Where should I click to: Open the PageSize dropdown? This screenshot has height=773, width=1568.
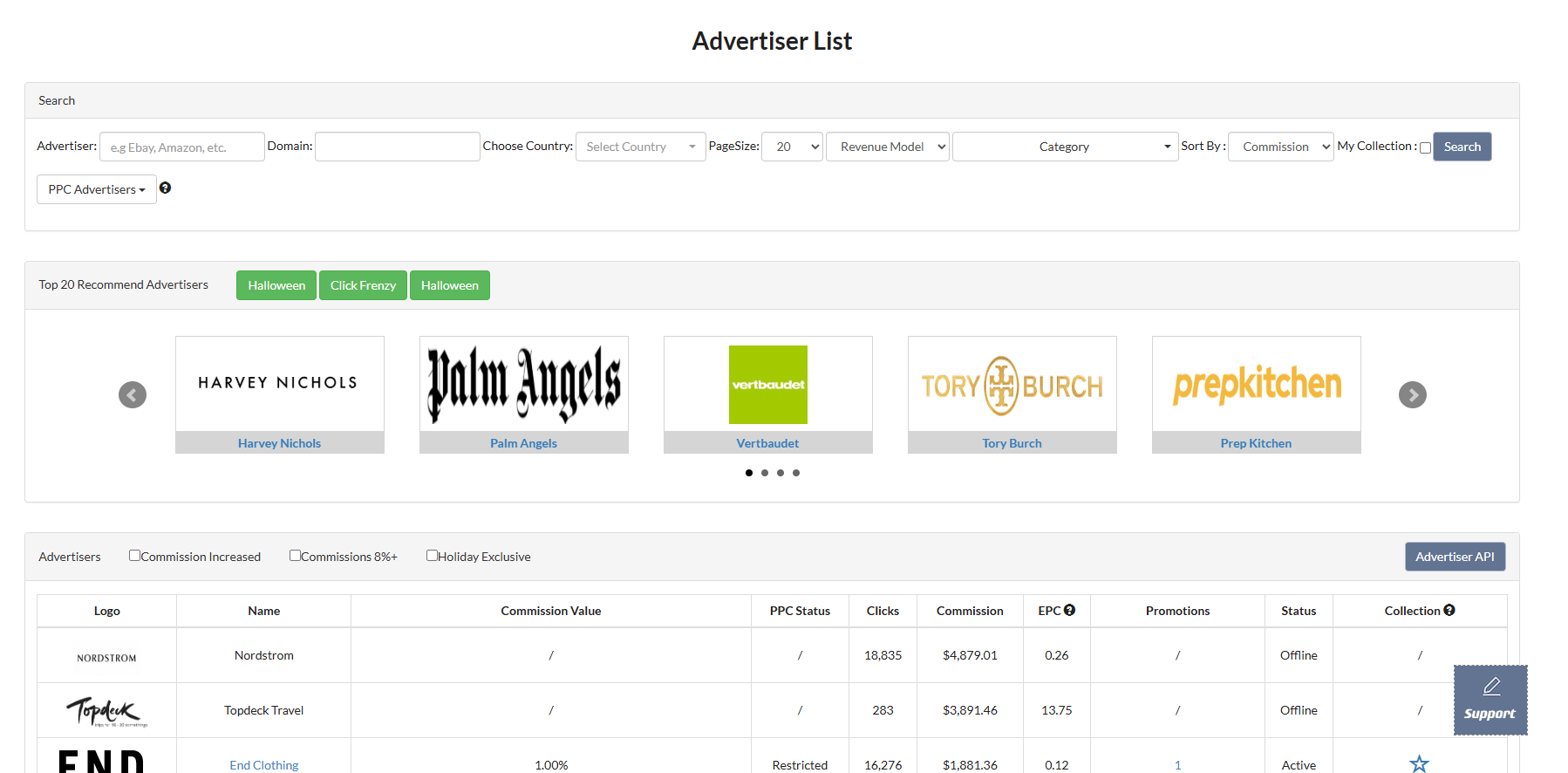792,147
